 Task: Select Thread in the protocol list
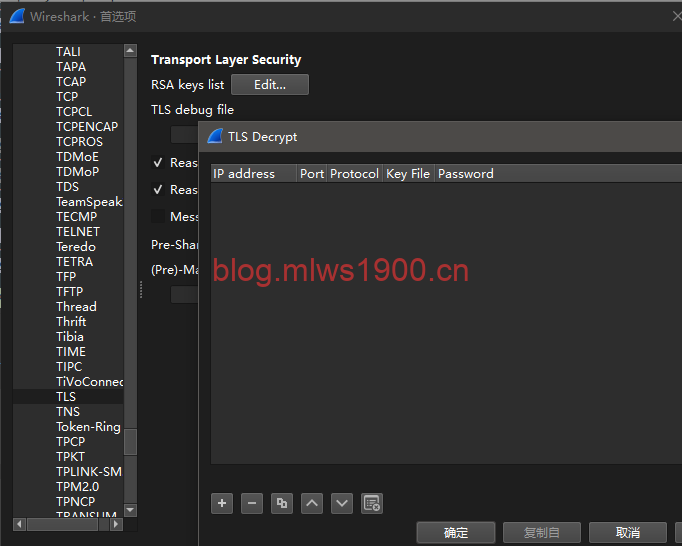[x=76, y=307]
